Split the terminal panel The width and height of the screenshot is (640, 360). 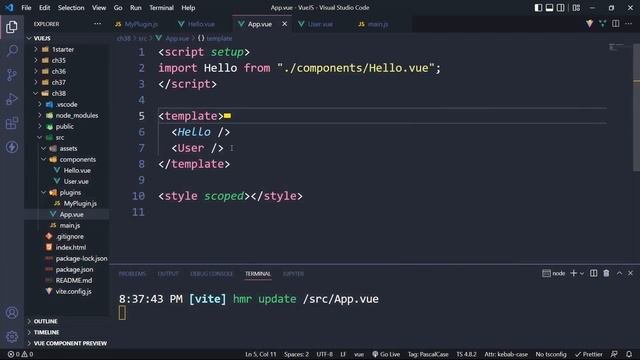coord(593,273)
